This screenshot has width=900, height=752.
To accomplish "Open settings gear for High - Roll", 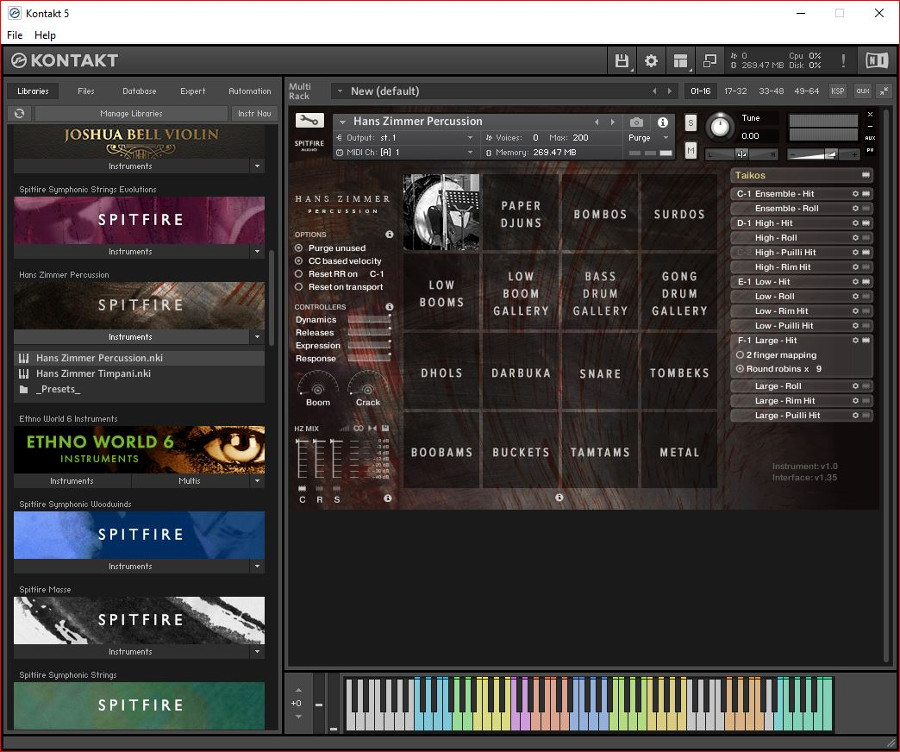I will 855,238.
